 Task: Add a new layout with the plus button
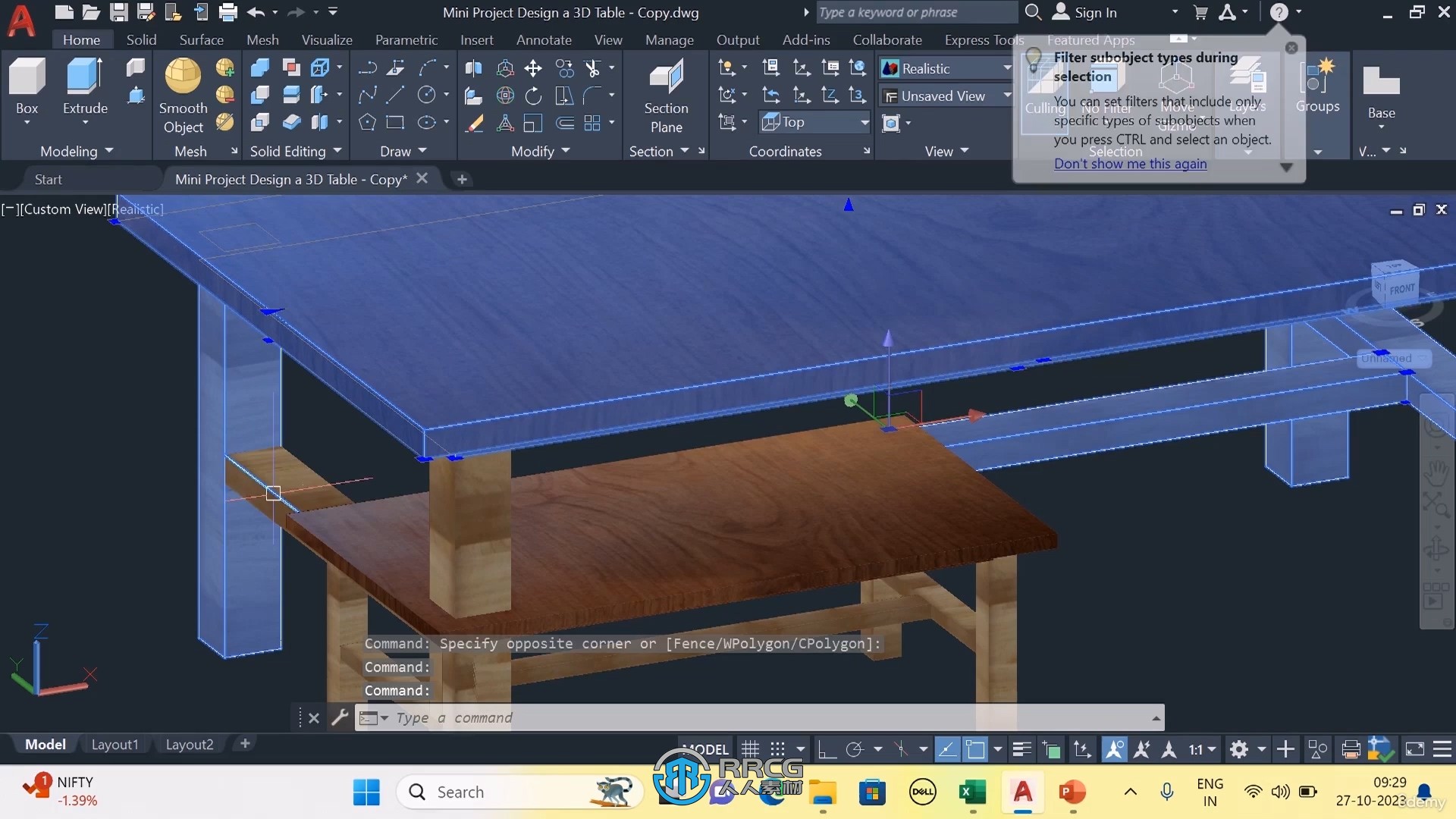245,744
